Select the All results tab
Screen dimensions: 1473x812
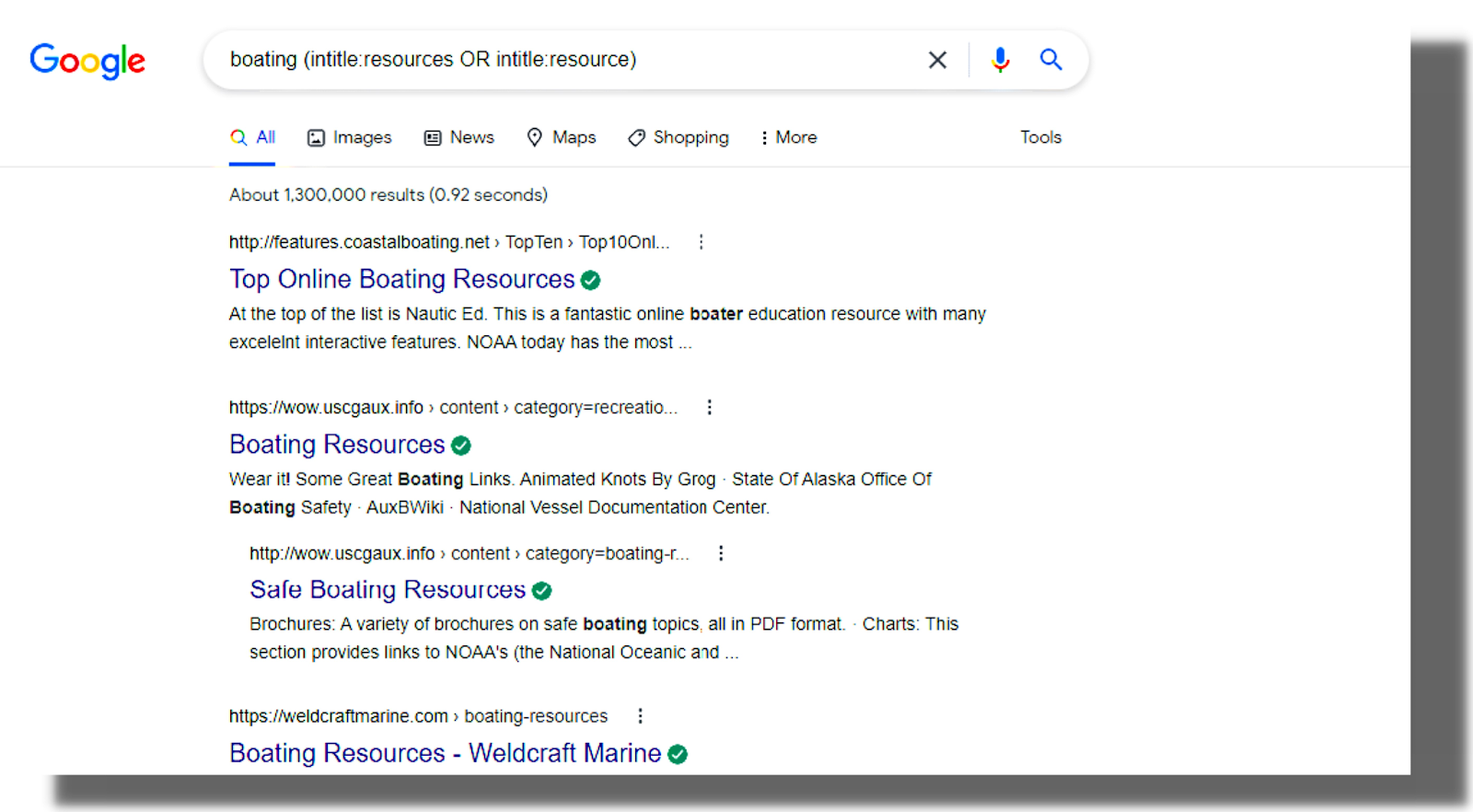pos(252,137)
